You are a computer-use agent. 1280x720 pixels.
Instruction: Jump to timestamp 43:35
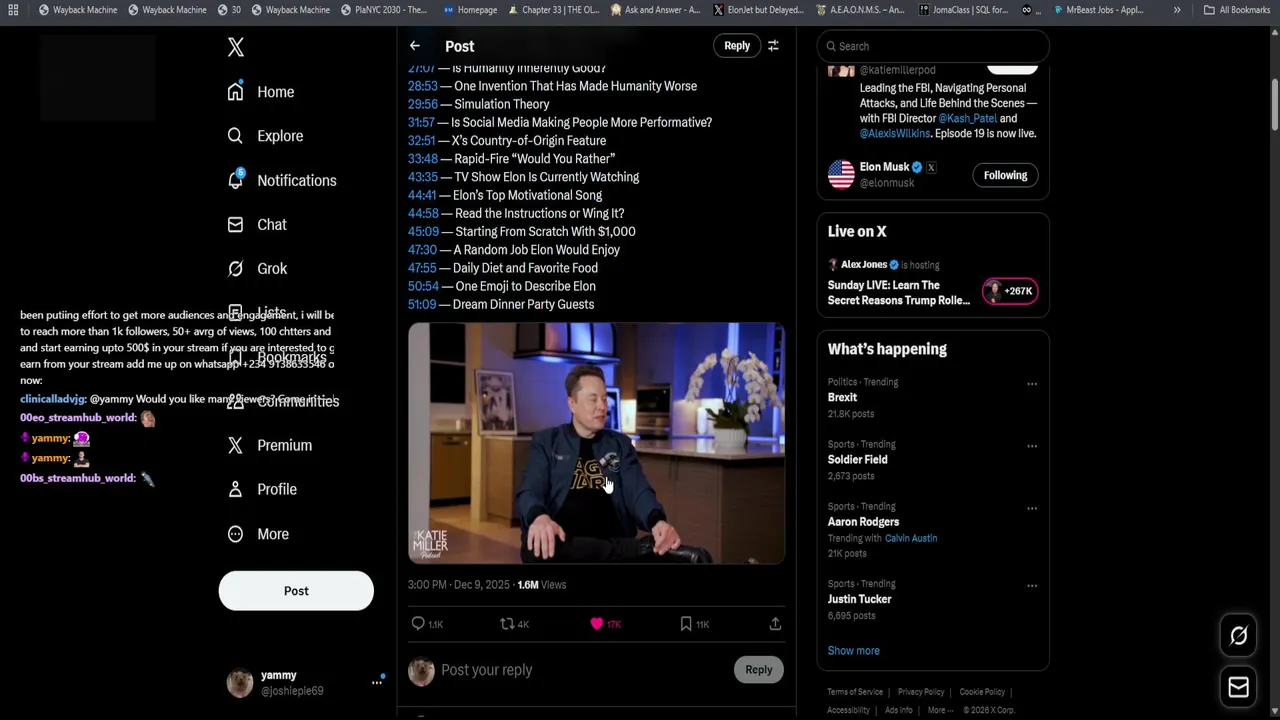tap(423, 177)
